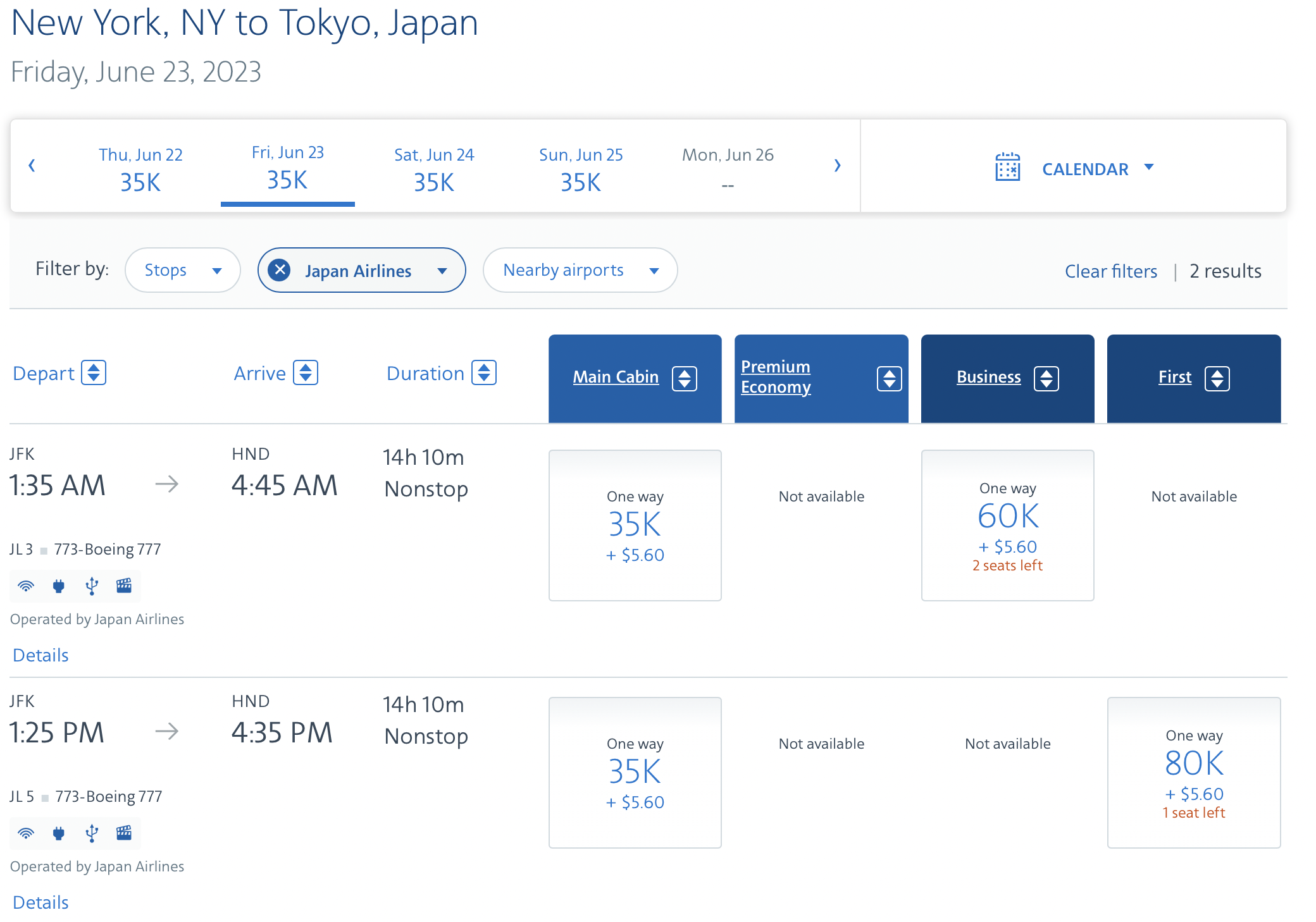Click the Clear filters link

pyautogui.click(x=1111, y=271)
